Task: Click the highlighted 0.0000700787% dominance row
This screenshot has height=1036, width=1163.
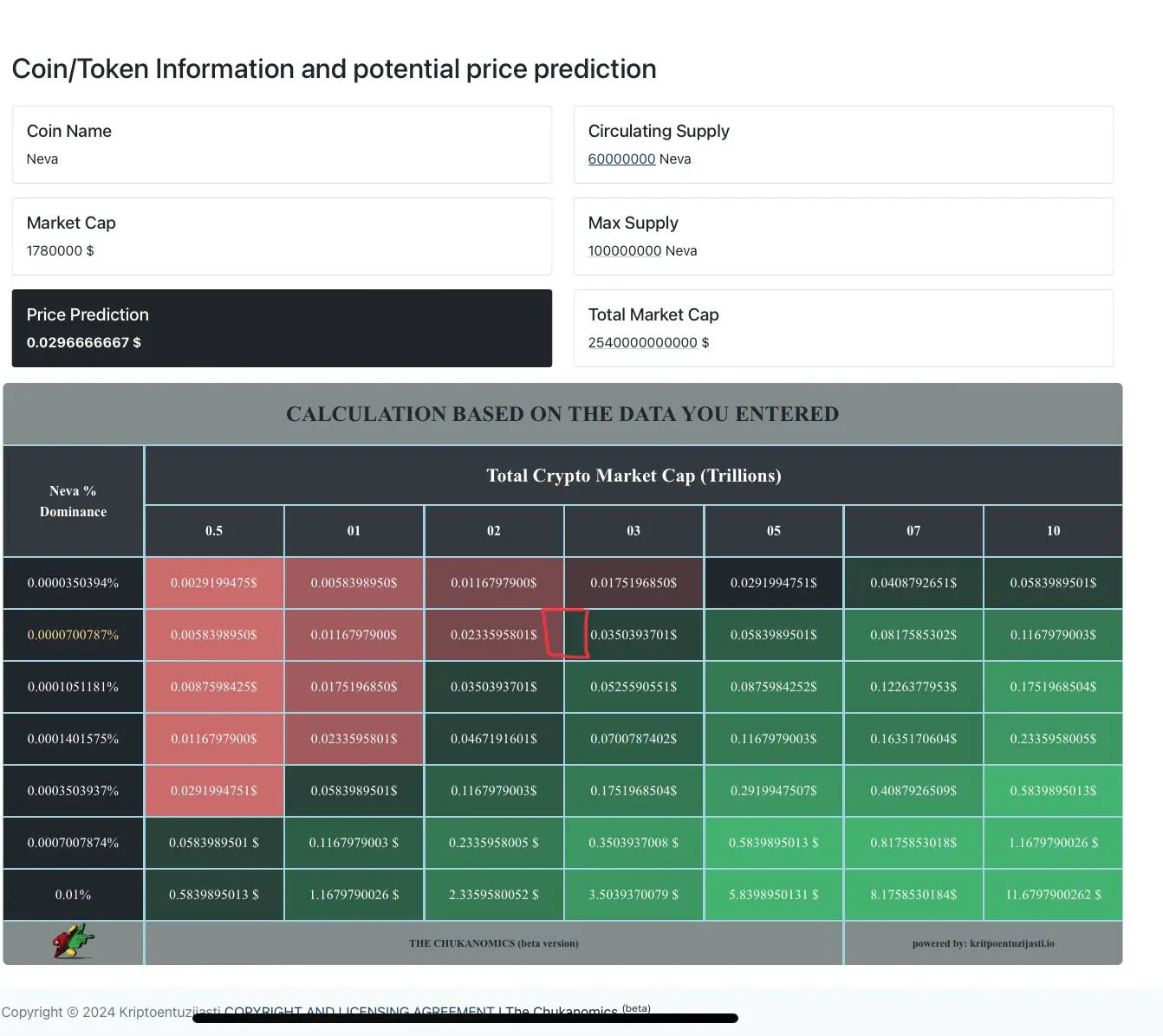Action: tap(73, 635)
